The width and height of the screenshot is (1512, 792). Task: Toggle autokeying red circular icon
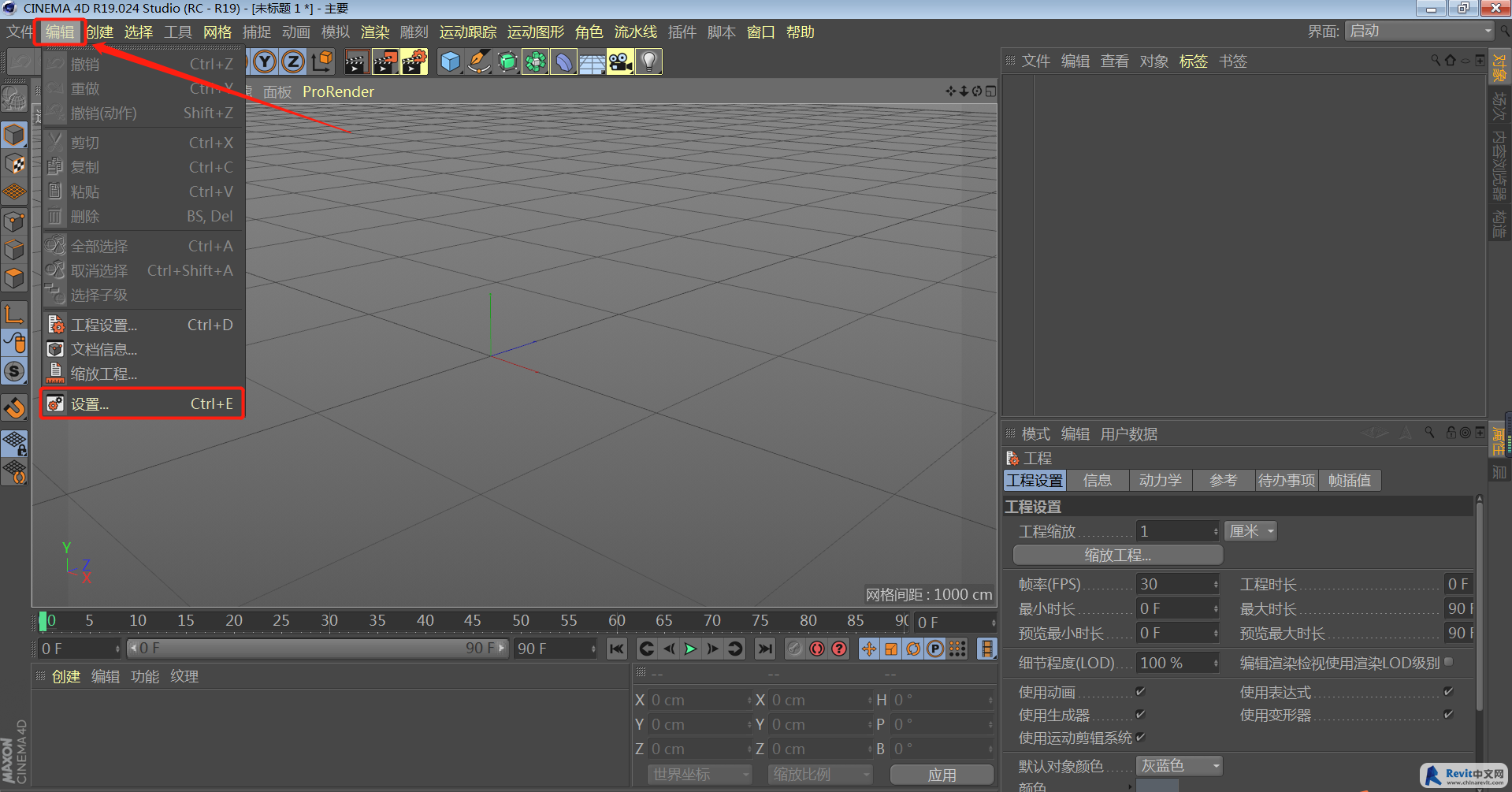(x=817, y=649)
